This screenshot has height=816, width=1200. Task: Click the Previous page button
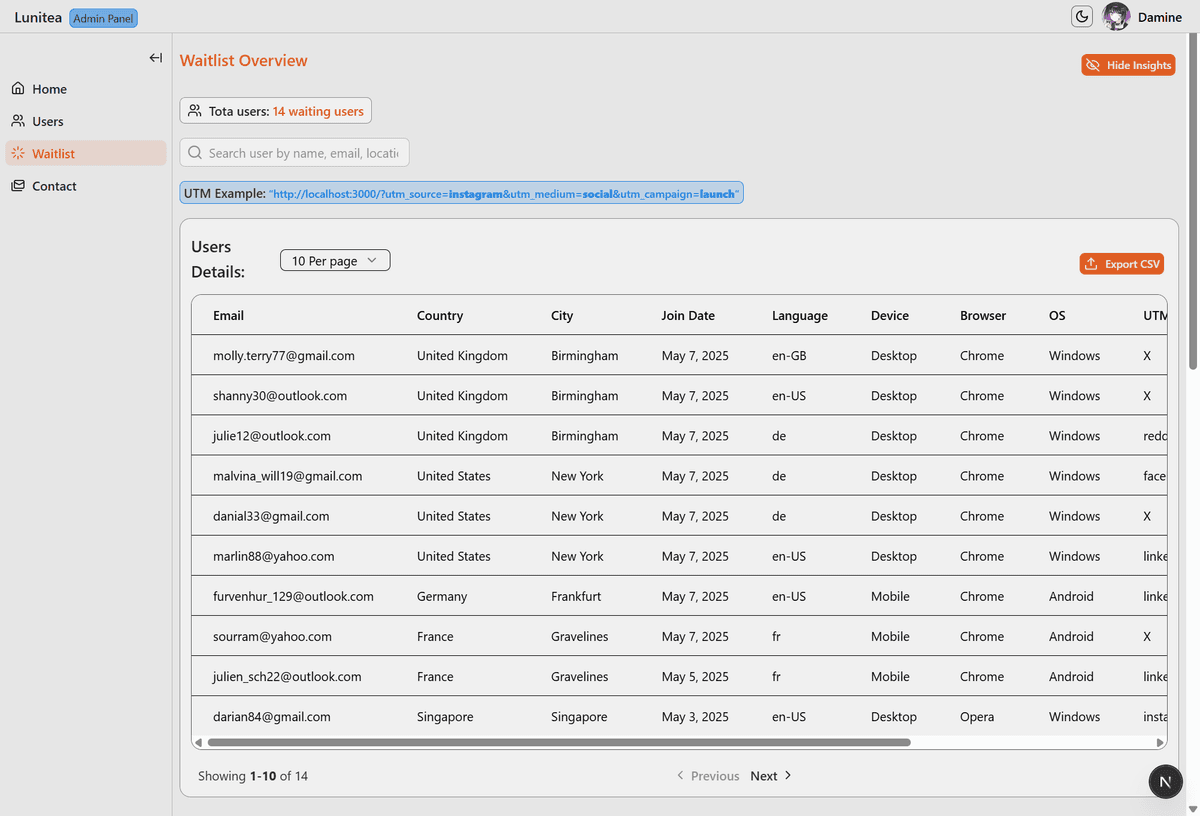tap(708, 776)
